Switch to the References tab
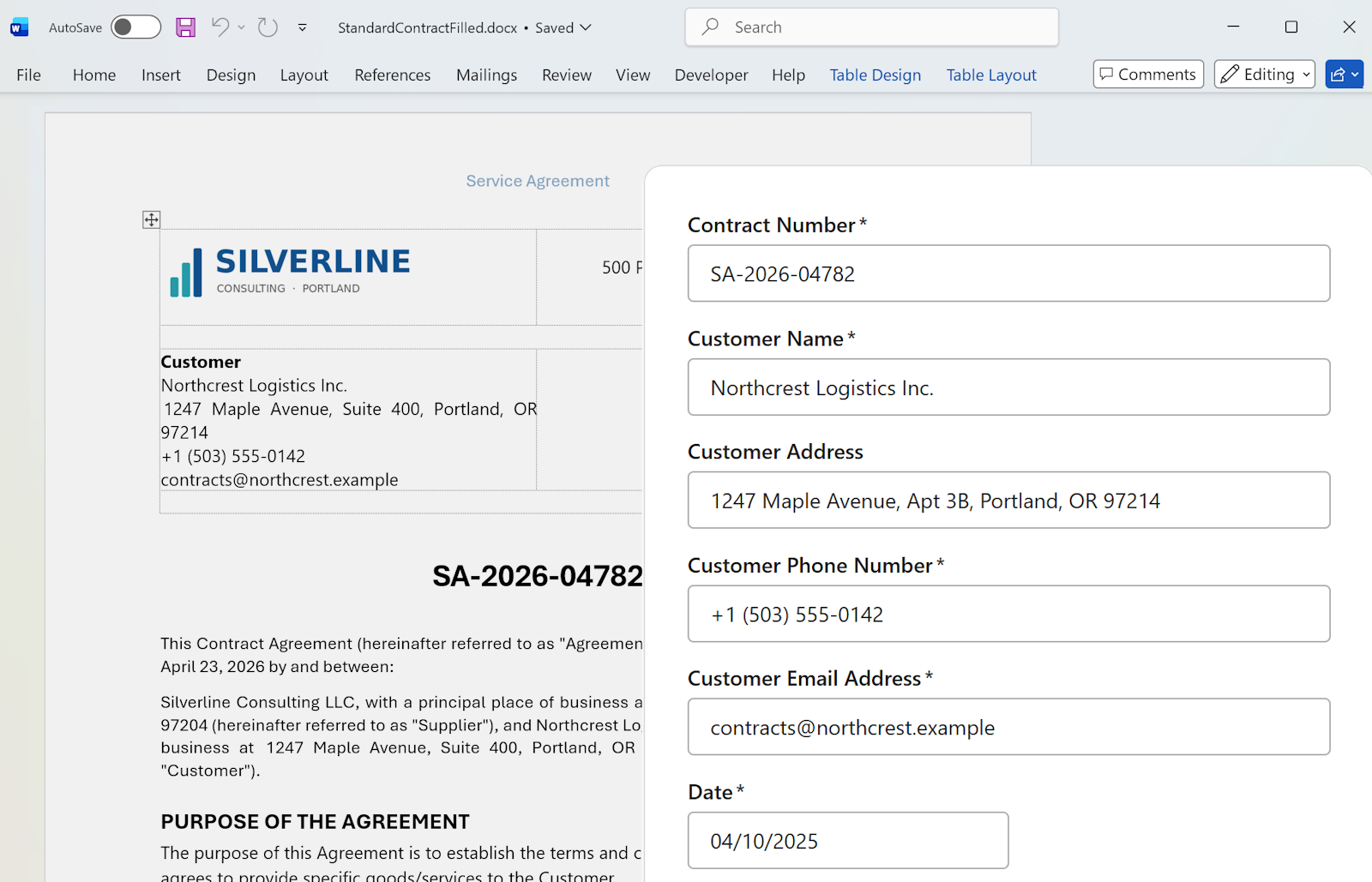This screenshot has width=1372, height=882. click(x=393, y=75)
